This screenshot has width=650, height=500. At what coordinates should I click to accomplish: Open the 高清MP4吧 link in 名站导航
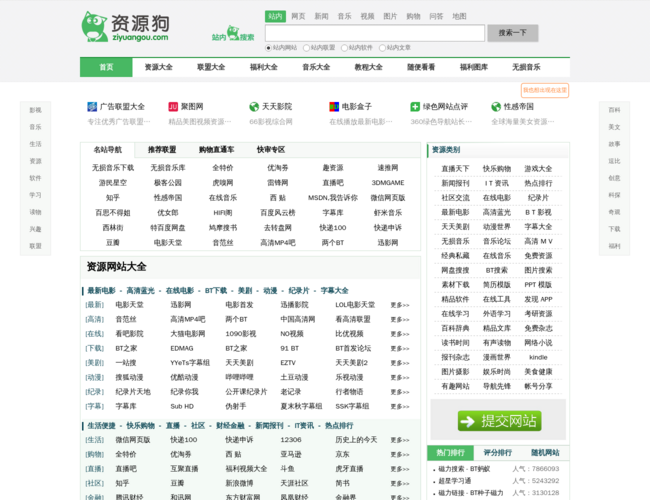point(278,243)
